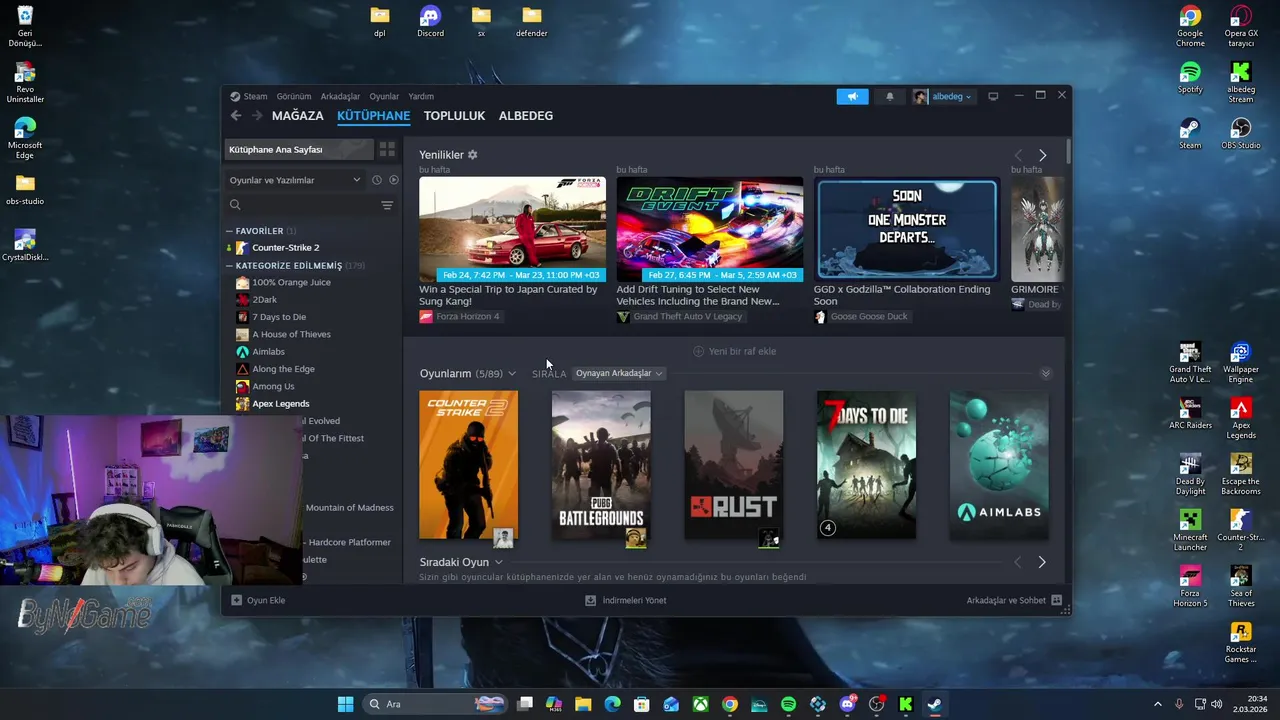Open the Görünüm menu
The image size is (1280, 720).
294,96
